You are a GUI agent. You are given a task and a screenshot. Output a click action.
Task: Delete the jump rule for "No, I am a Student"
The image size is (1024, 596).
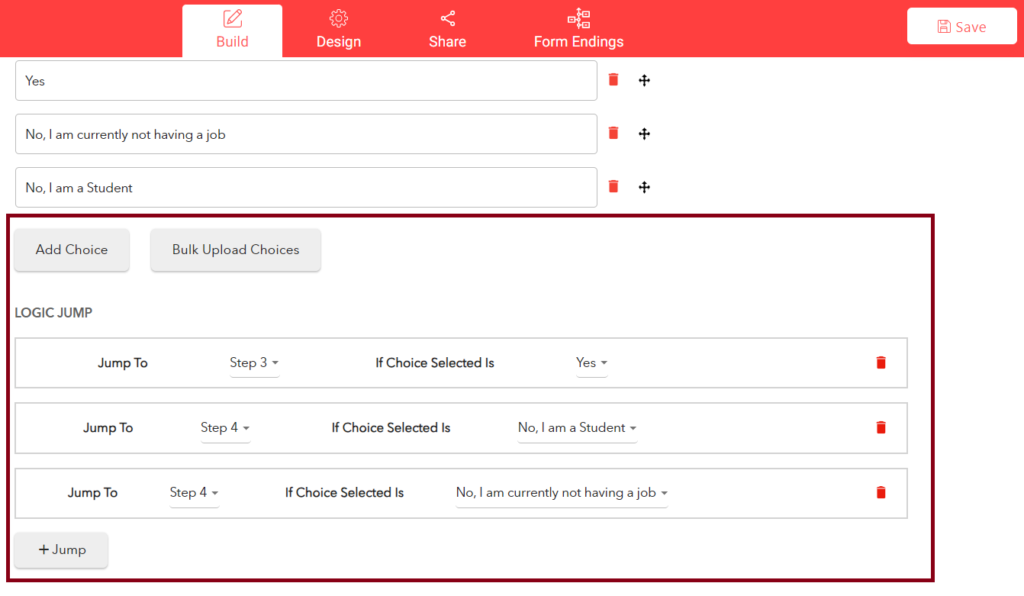click(880, 427)
